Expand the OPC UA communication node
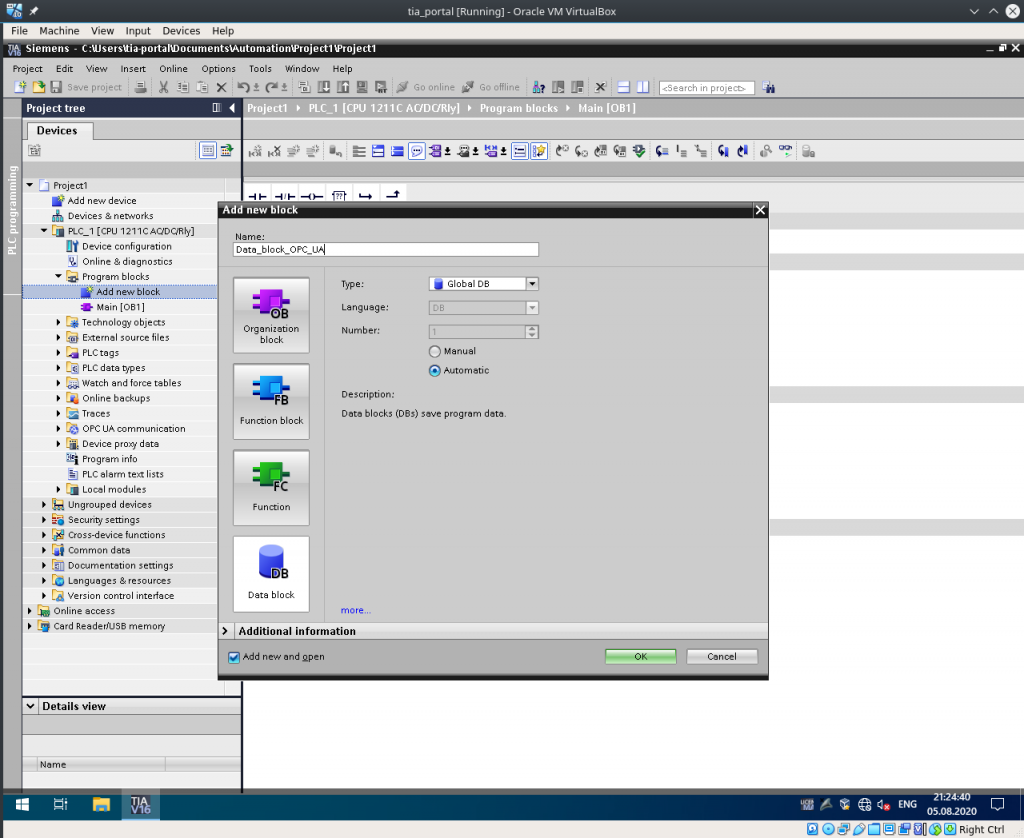The width and height of the screenshot is (1024, 838). click(58, 428)
